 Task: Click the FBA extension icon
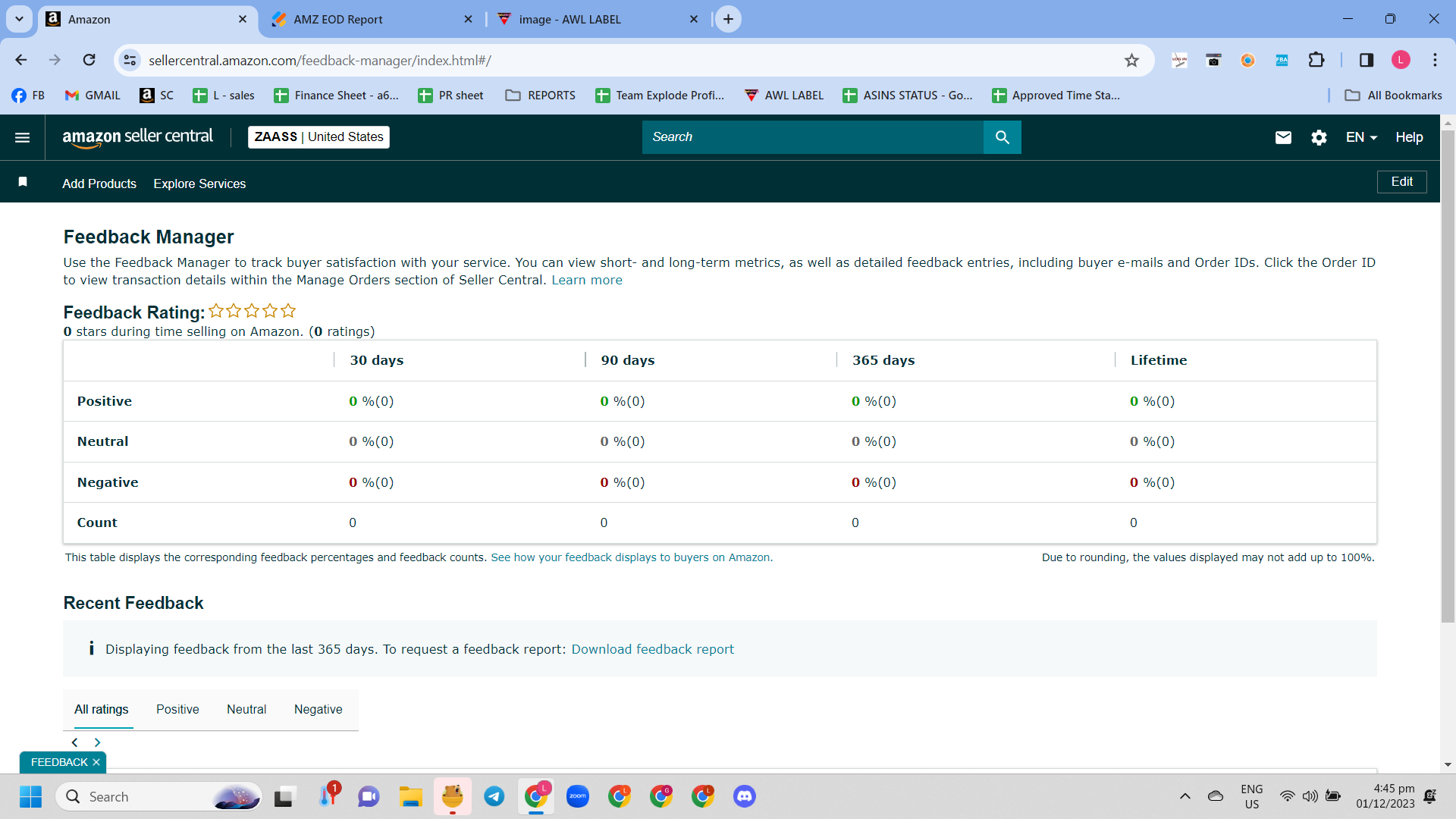pyautogui.click(x=1282, y=60)
